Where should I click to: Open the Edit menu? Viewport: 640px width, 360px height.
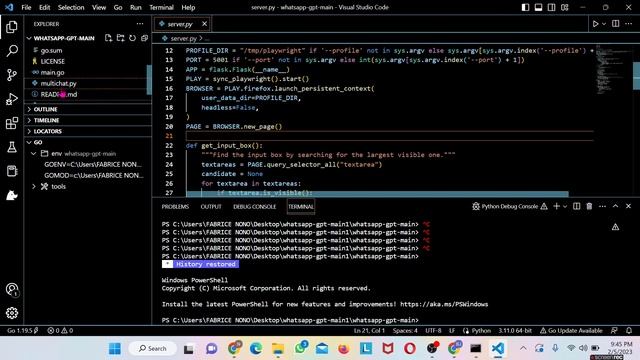(x=44, y=7)
